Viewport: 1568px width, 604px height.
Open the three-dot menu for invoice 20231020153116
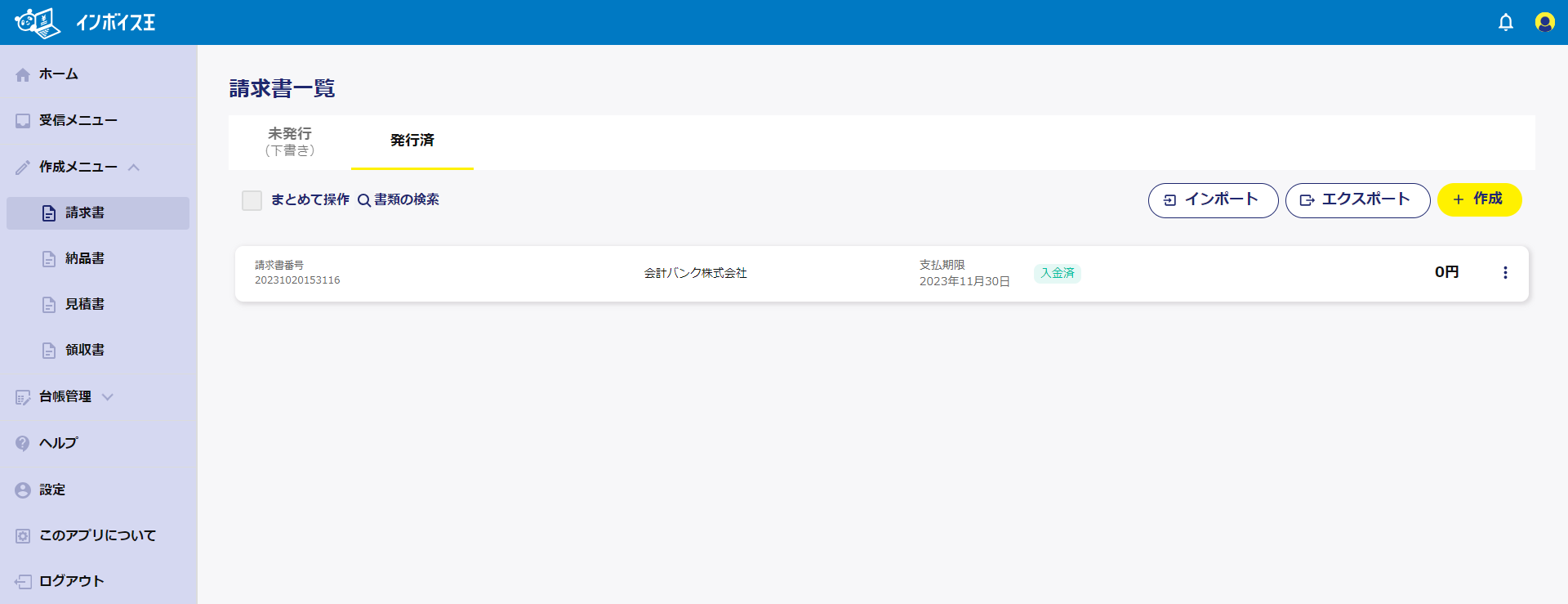pyautogui.click(x=1505, y=273)
